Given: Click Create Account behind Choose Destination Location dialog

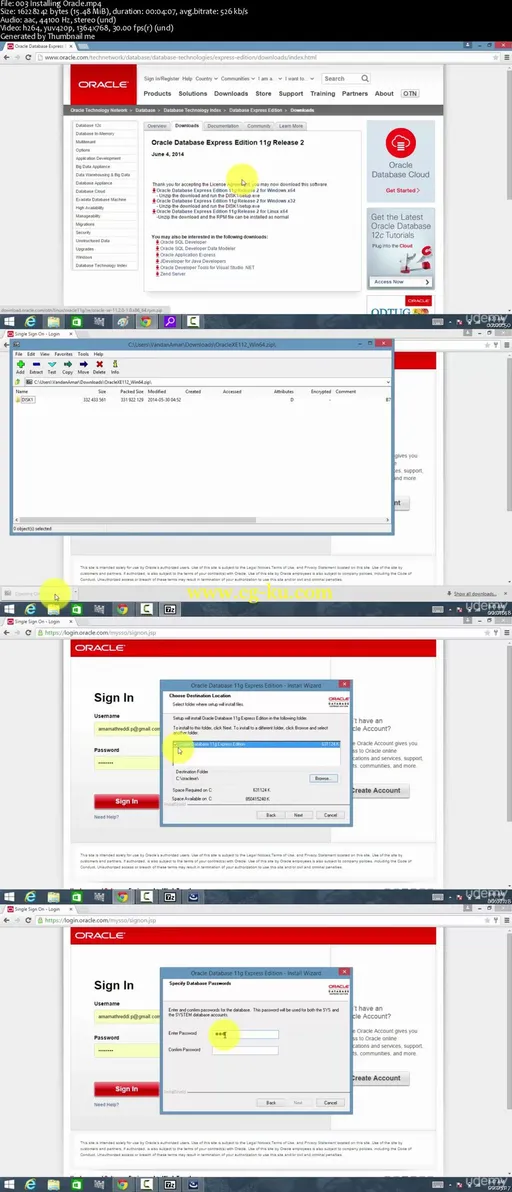Looking at the screenshot, I should click(381, 790).
